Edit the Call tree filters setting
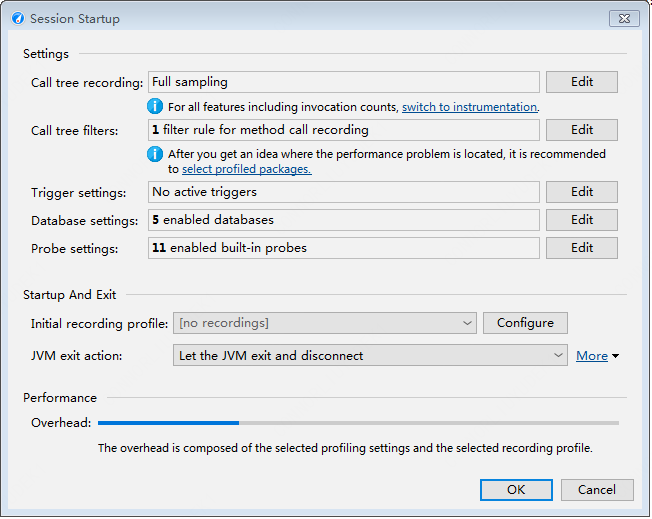Screen dimensions: 652x519 [x=581, y=130]
